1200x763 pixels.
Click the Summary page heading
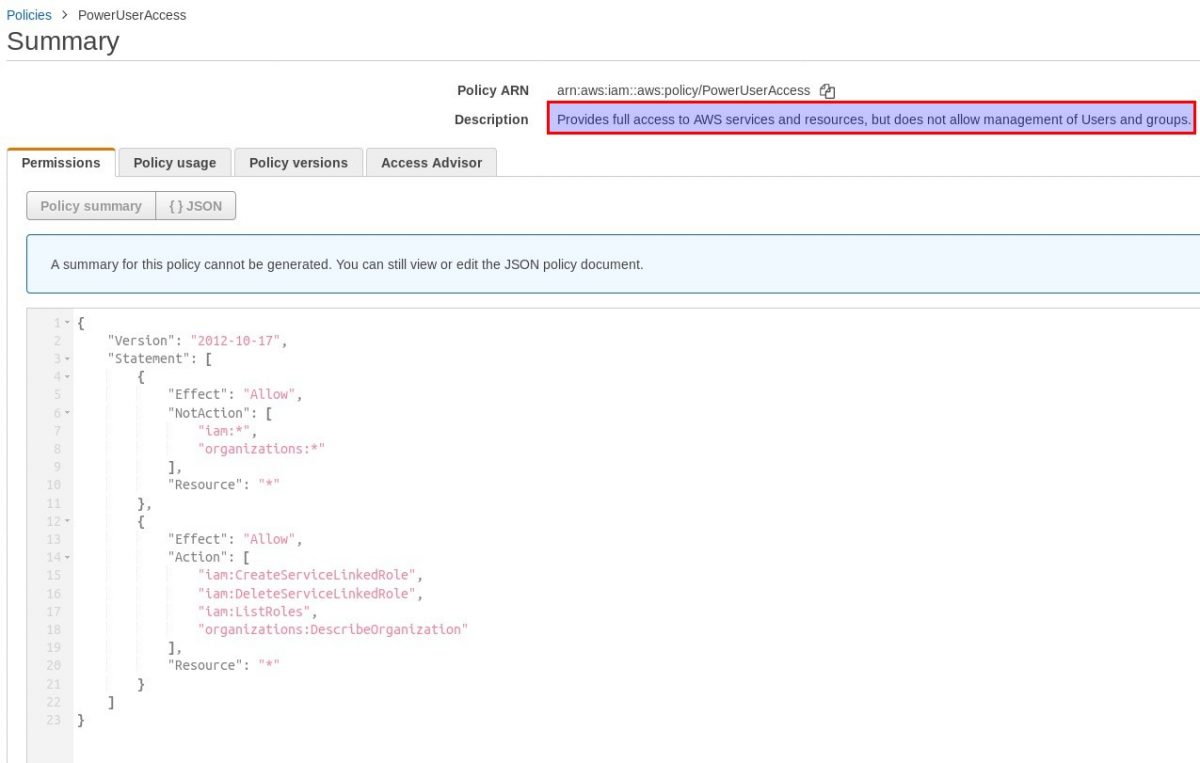(x=63, y=42)
